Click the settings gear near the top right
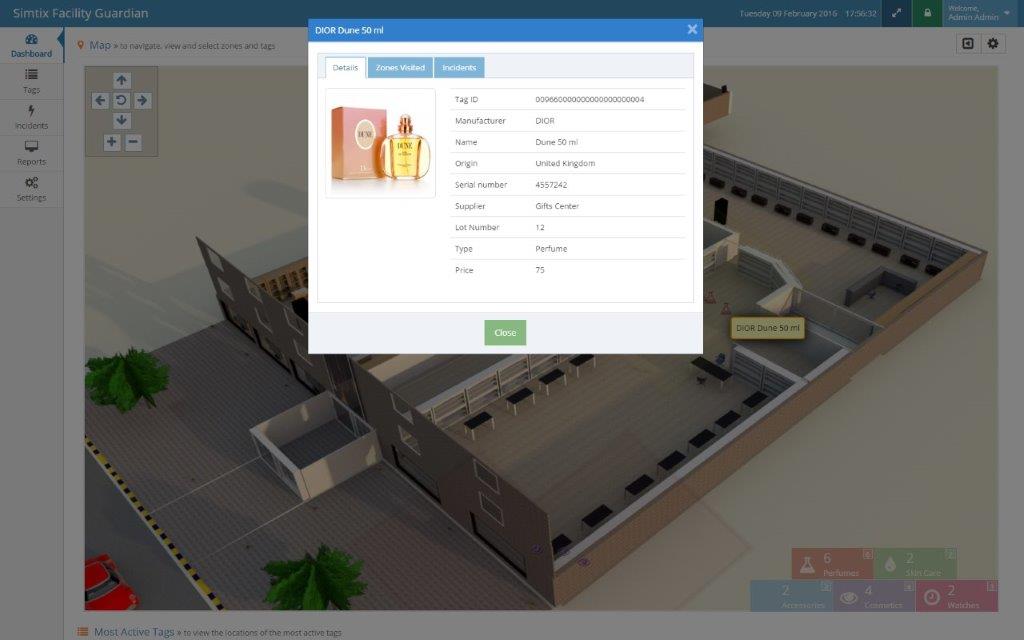 [991, 44]
